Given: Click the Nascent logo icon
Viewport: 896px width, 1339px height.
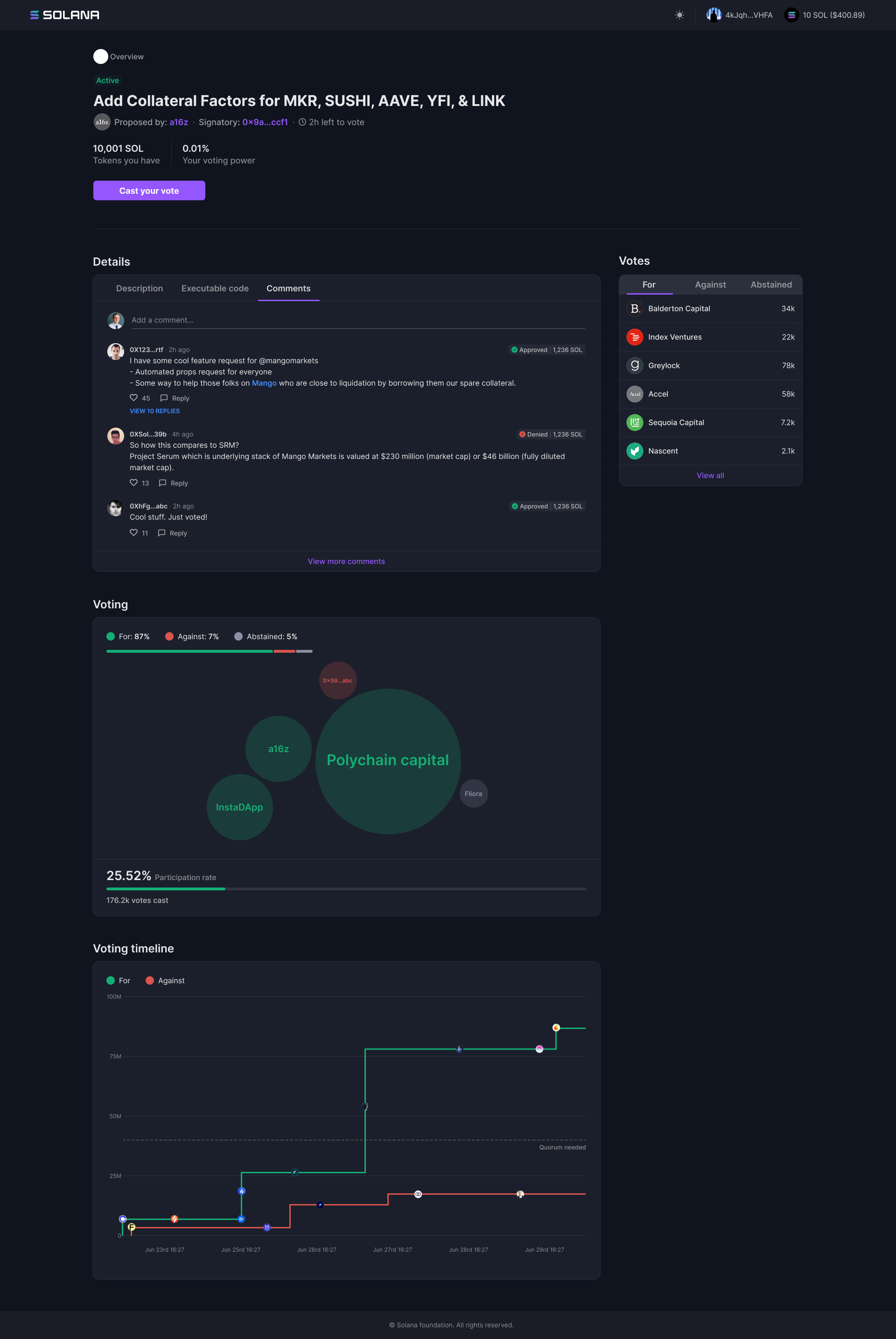Looking at the screenshot, I should (x=634, y=451).
